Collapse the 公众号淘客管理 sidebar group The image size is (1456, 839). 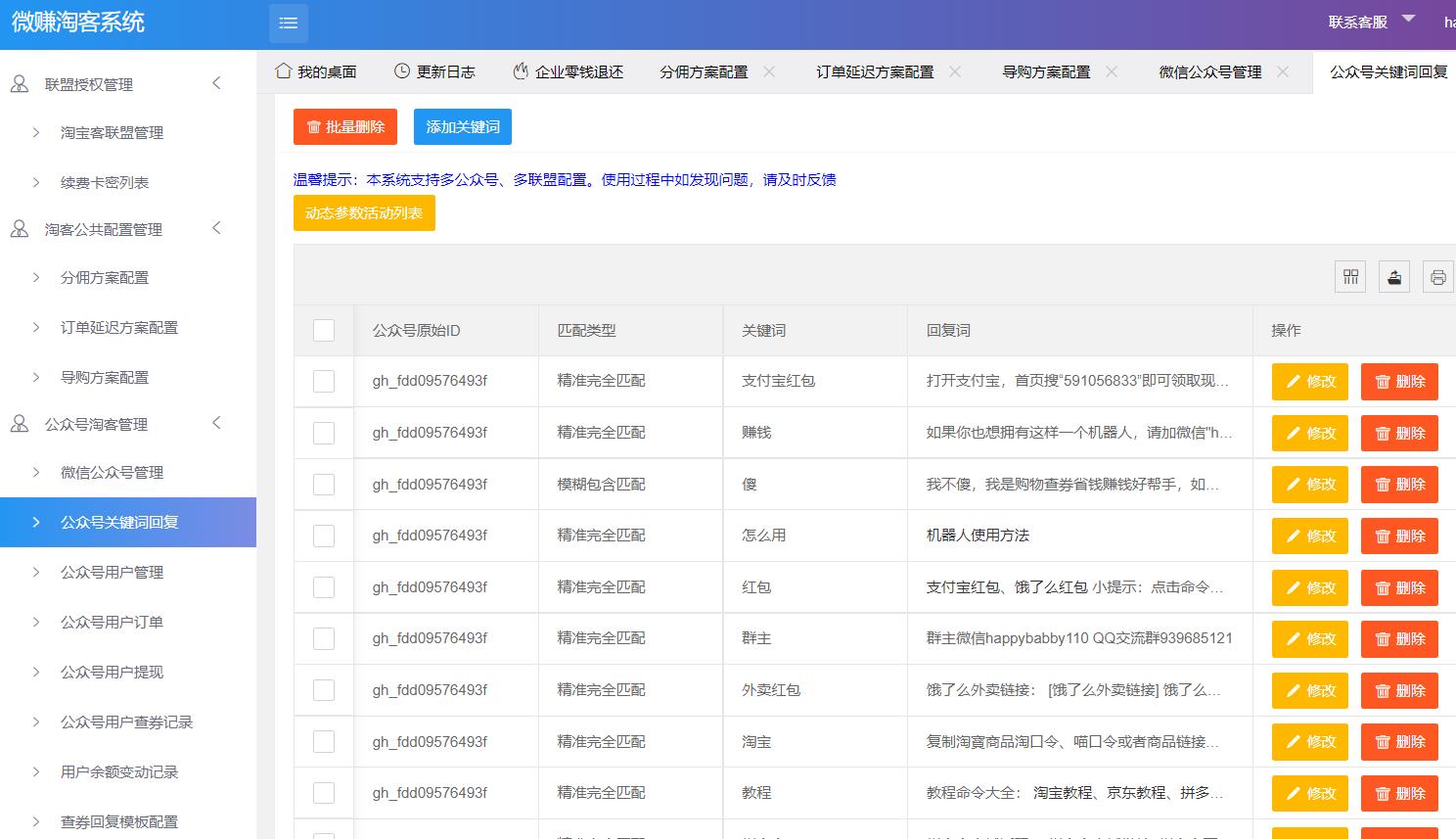pos(217,423)
